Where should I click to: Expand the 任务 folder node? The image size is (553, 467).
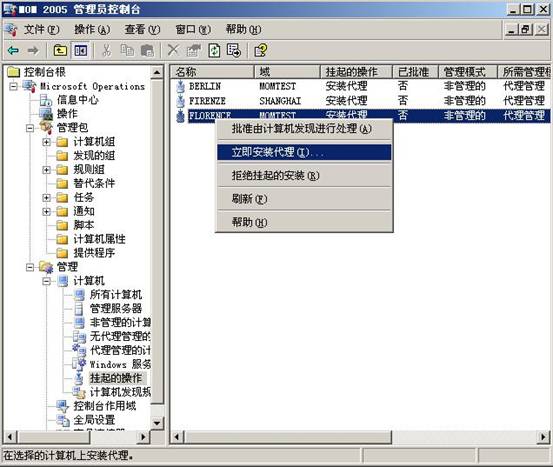[x=46, y=198]
